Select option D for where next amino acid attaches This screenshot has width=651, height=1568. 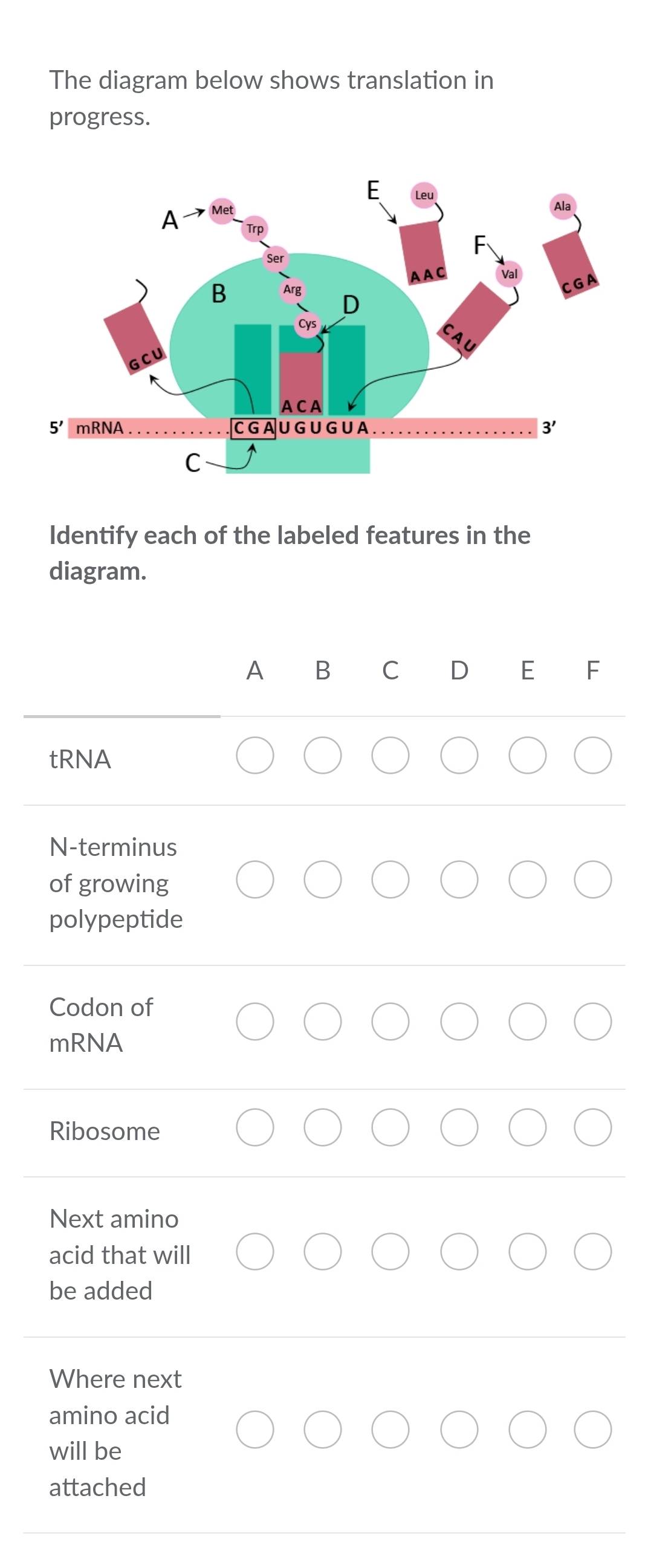coord(459,1429)
